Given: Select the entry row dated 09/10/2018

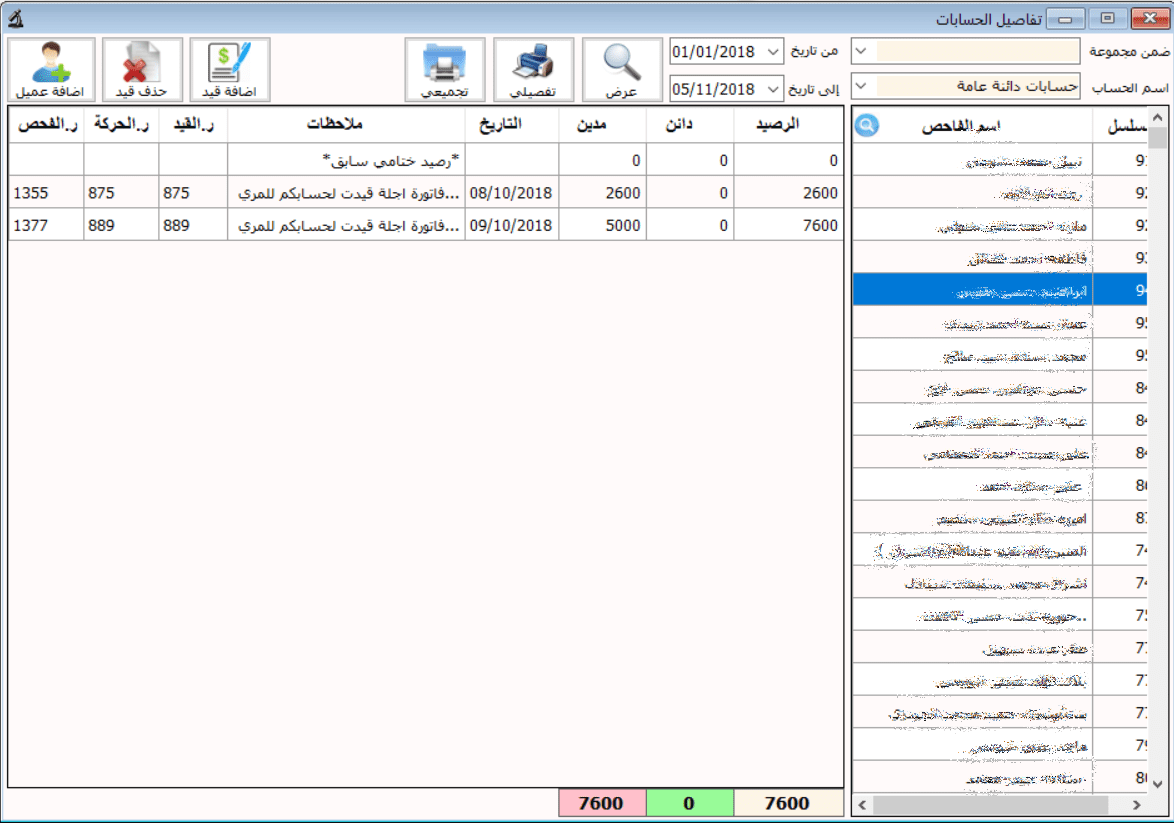Looking at the screenshot, I should (x=425, y=226).
